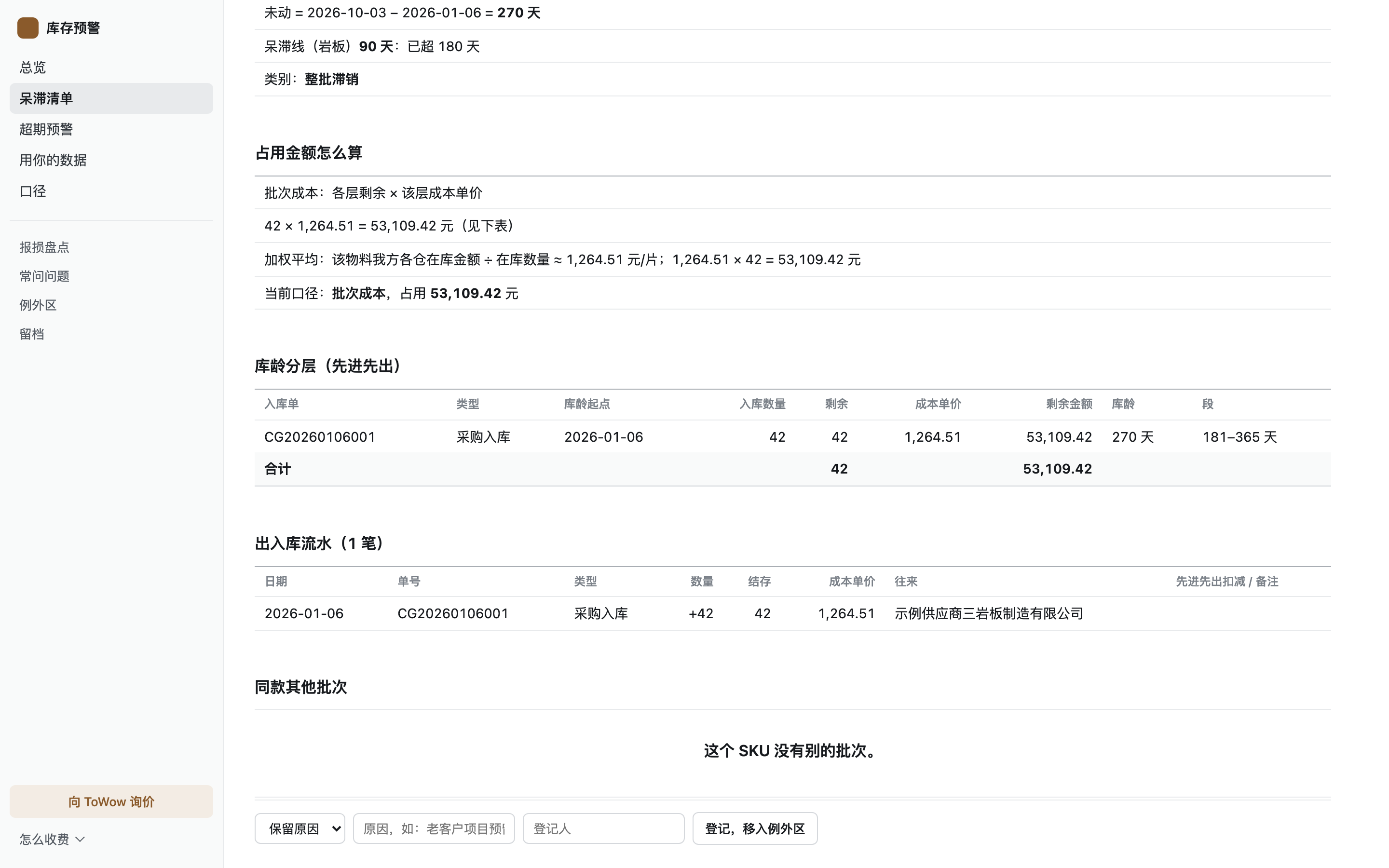The height and width of the screenshot is (868, 1389).
Task: Click the 同款其他批次 heading
Action: 301,687
